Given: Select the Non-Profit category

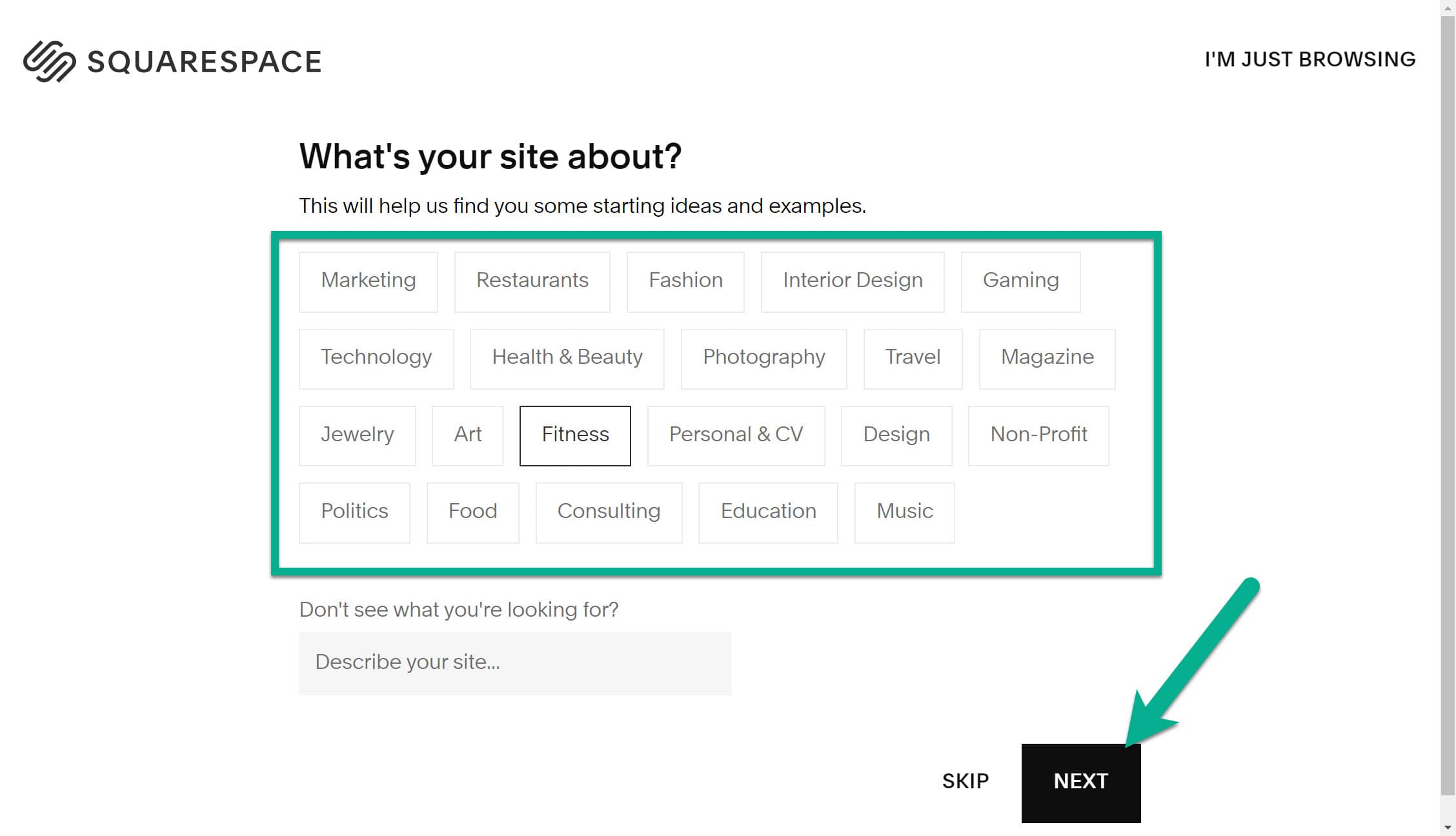Looking at the screenshot, I should [1038, 435].
